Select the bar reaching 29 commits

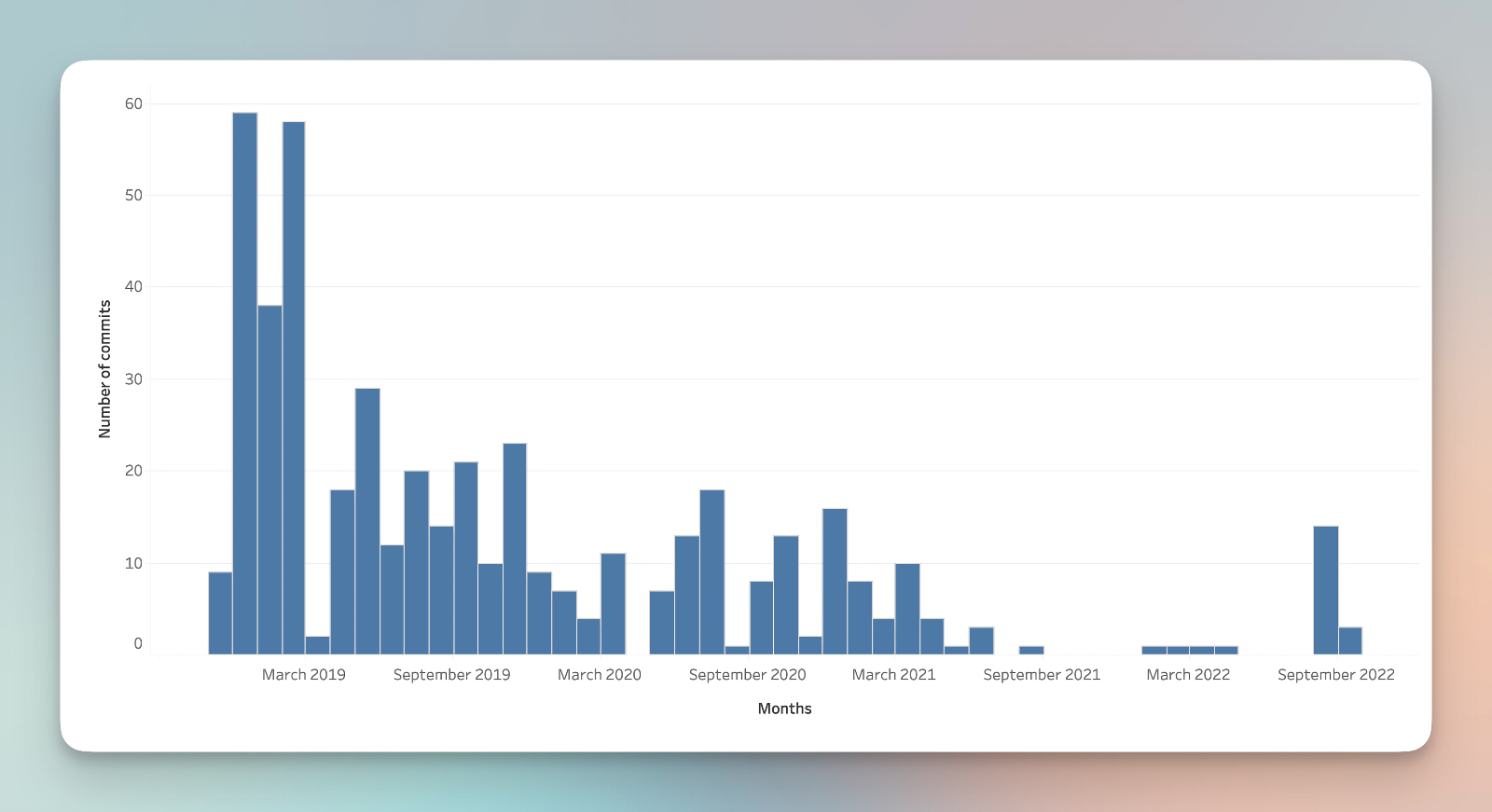click(x=367, y=520)
